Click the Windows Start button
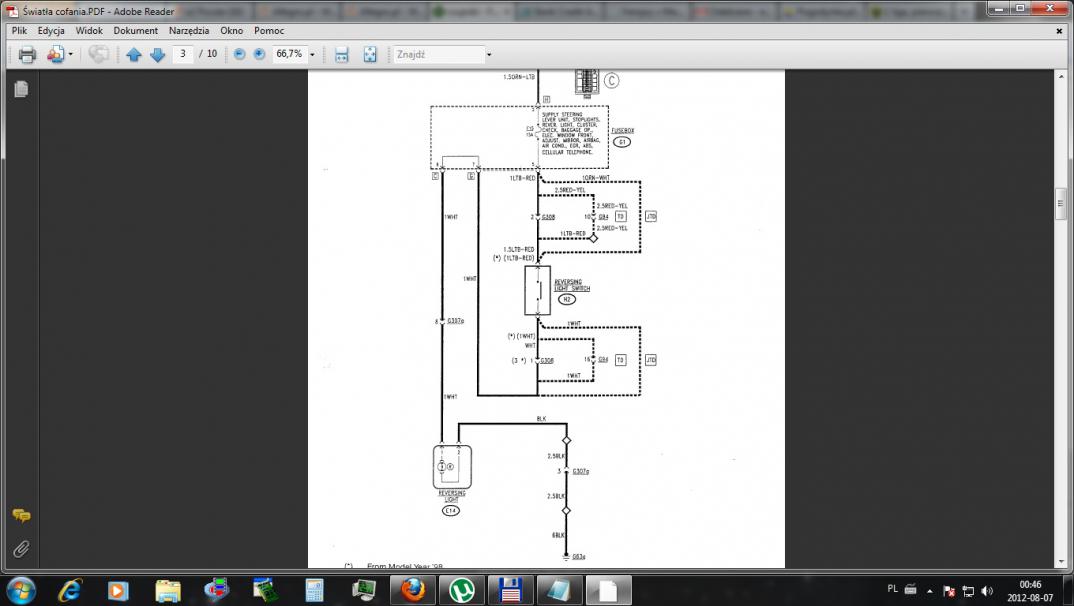Viewport: 1074px width, 606px height. (20, 588)
